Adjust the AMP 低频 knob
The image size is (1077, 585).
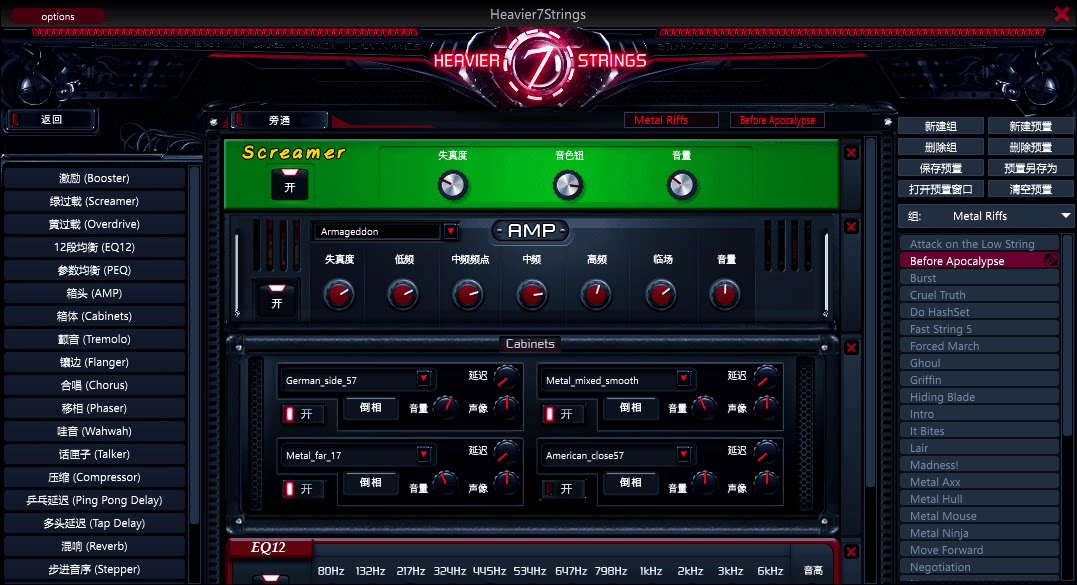pos(403,295)
